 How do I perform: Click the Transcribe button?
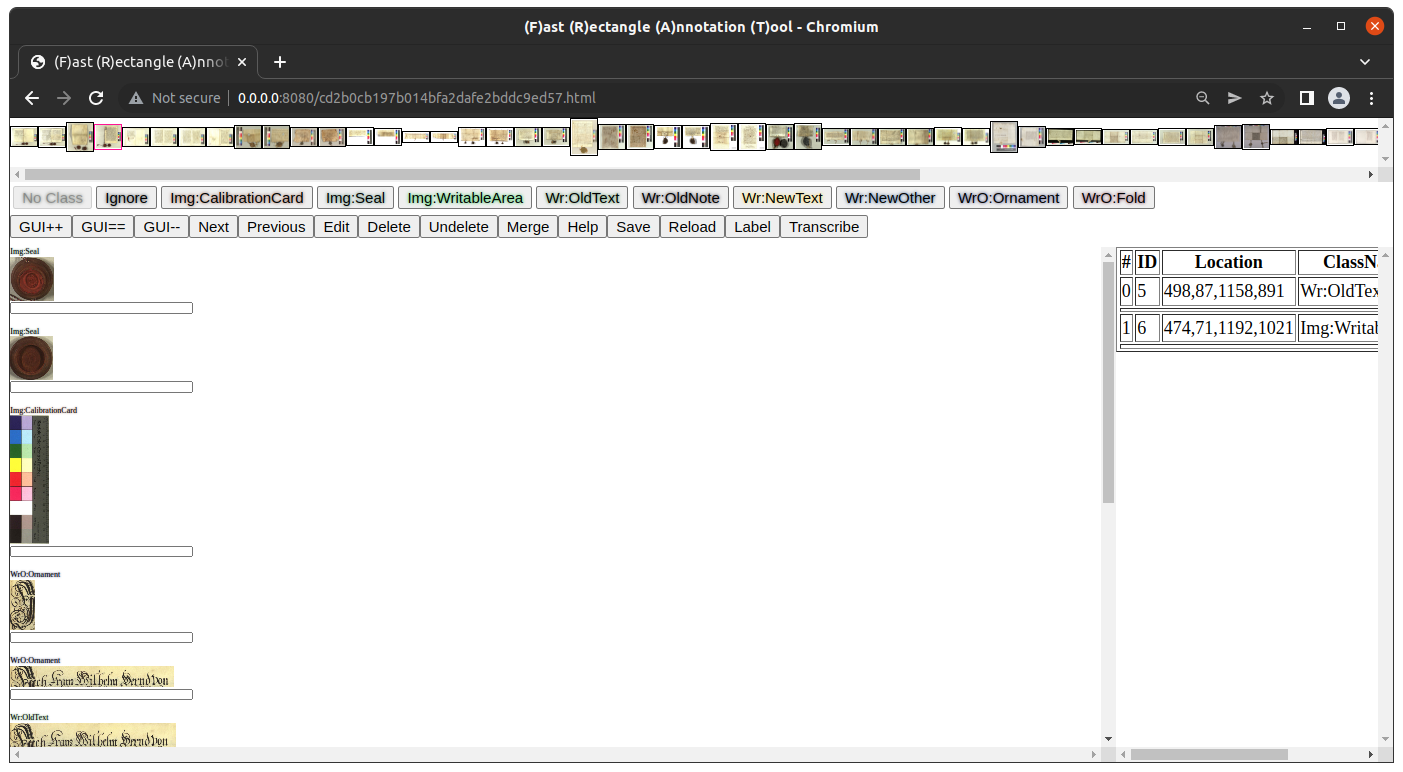click(x=824, y=227)
